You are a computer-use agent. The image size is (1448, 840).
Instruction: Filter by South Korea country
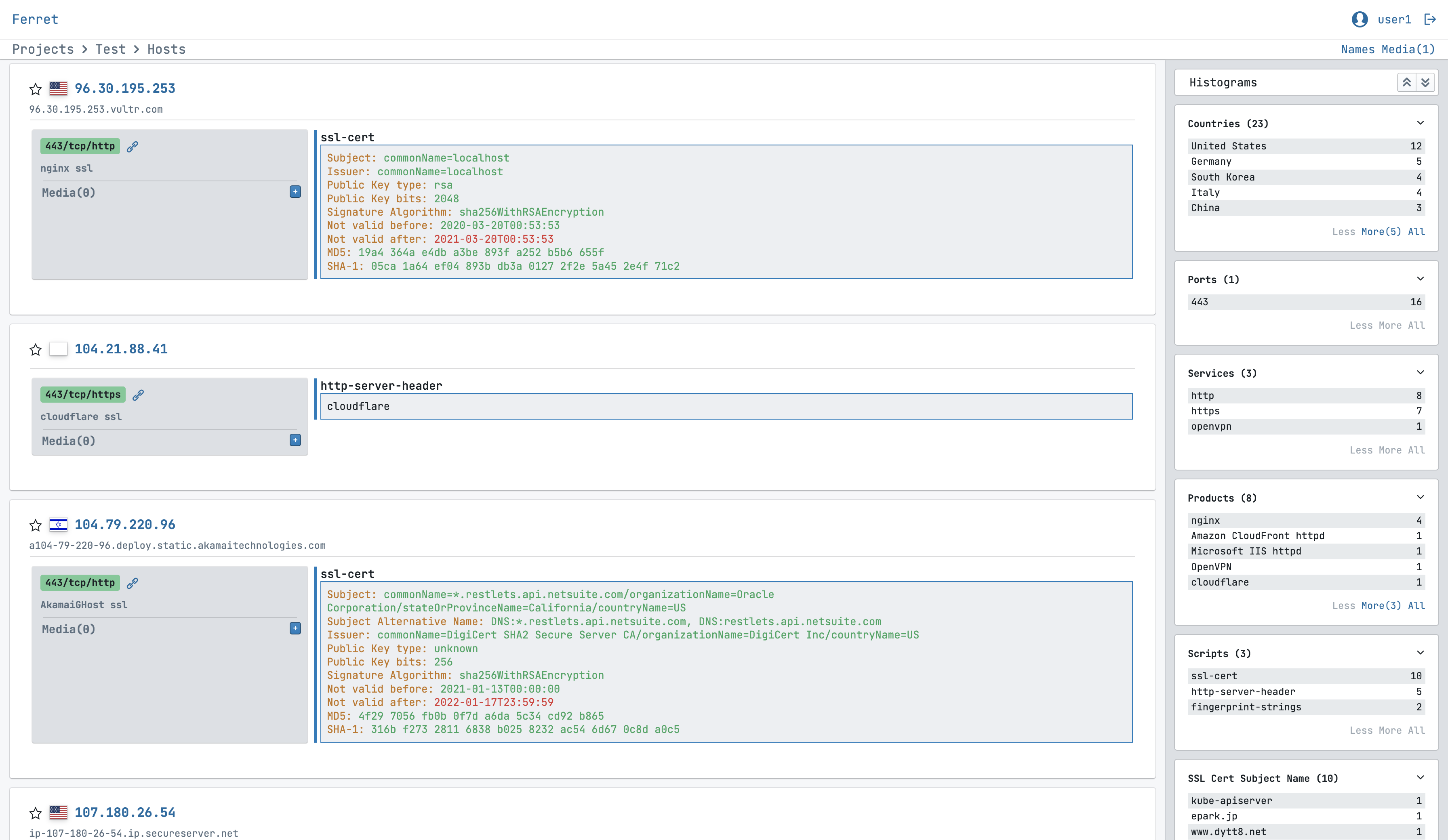tap(1306, 177)
